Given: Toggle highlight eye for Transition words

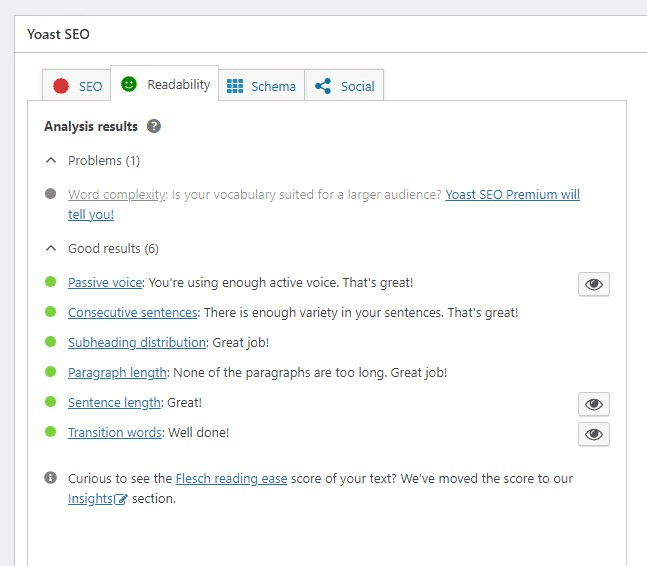Looking at the screenshot, I should tap(594, 434).
